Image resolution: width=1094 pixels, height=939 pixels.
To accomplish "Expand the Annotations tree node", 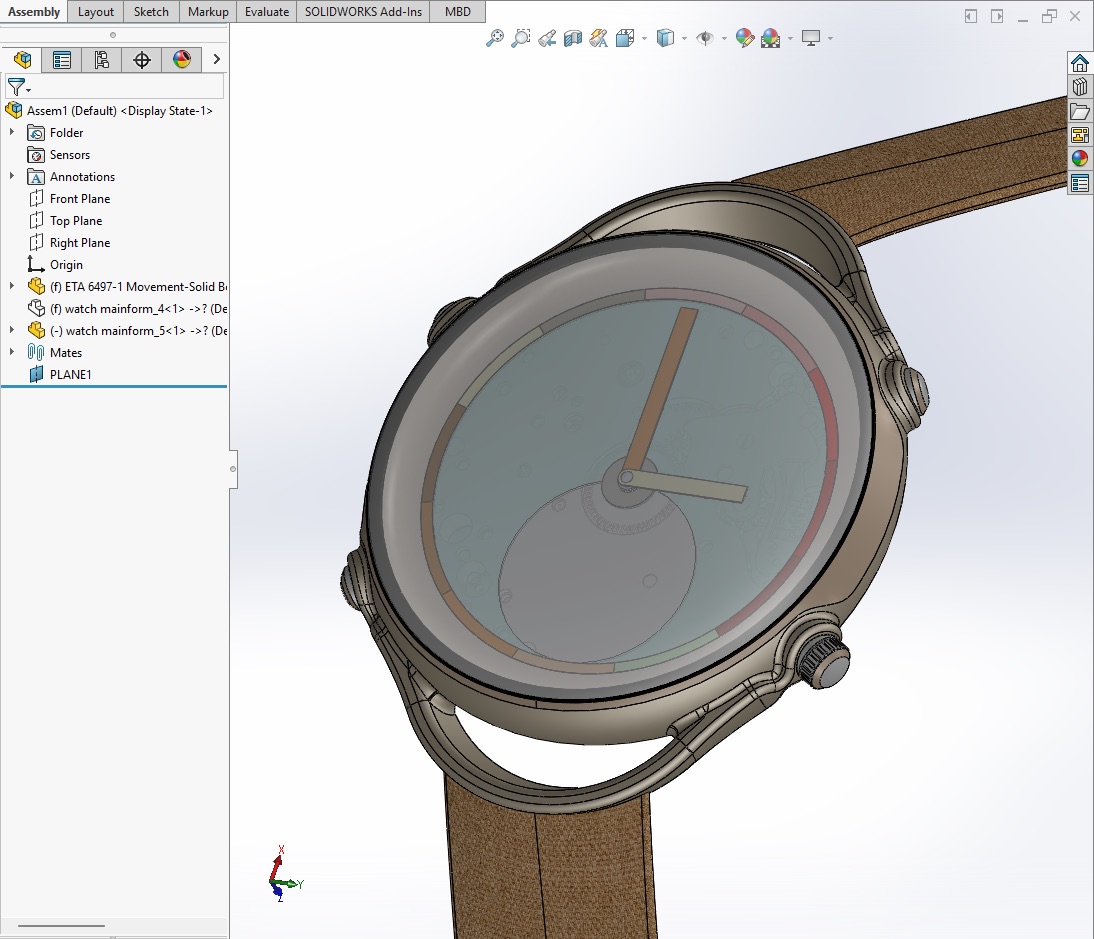I will [x=12, y=176].
